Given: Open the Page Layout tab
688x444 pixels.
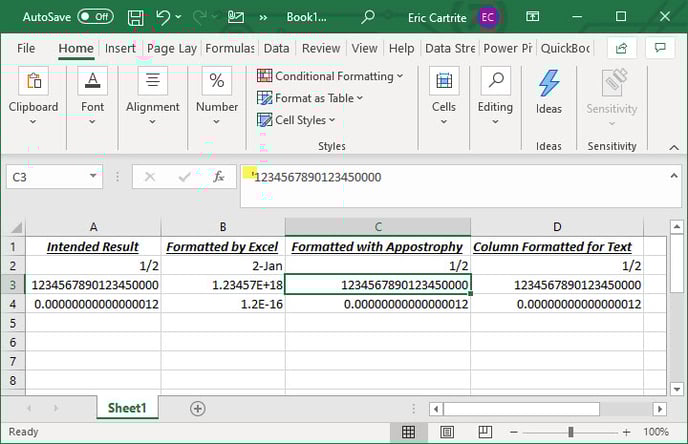Looking at the screenshot, I should pos(172,48).
